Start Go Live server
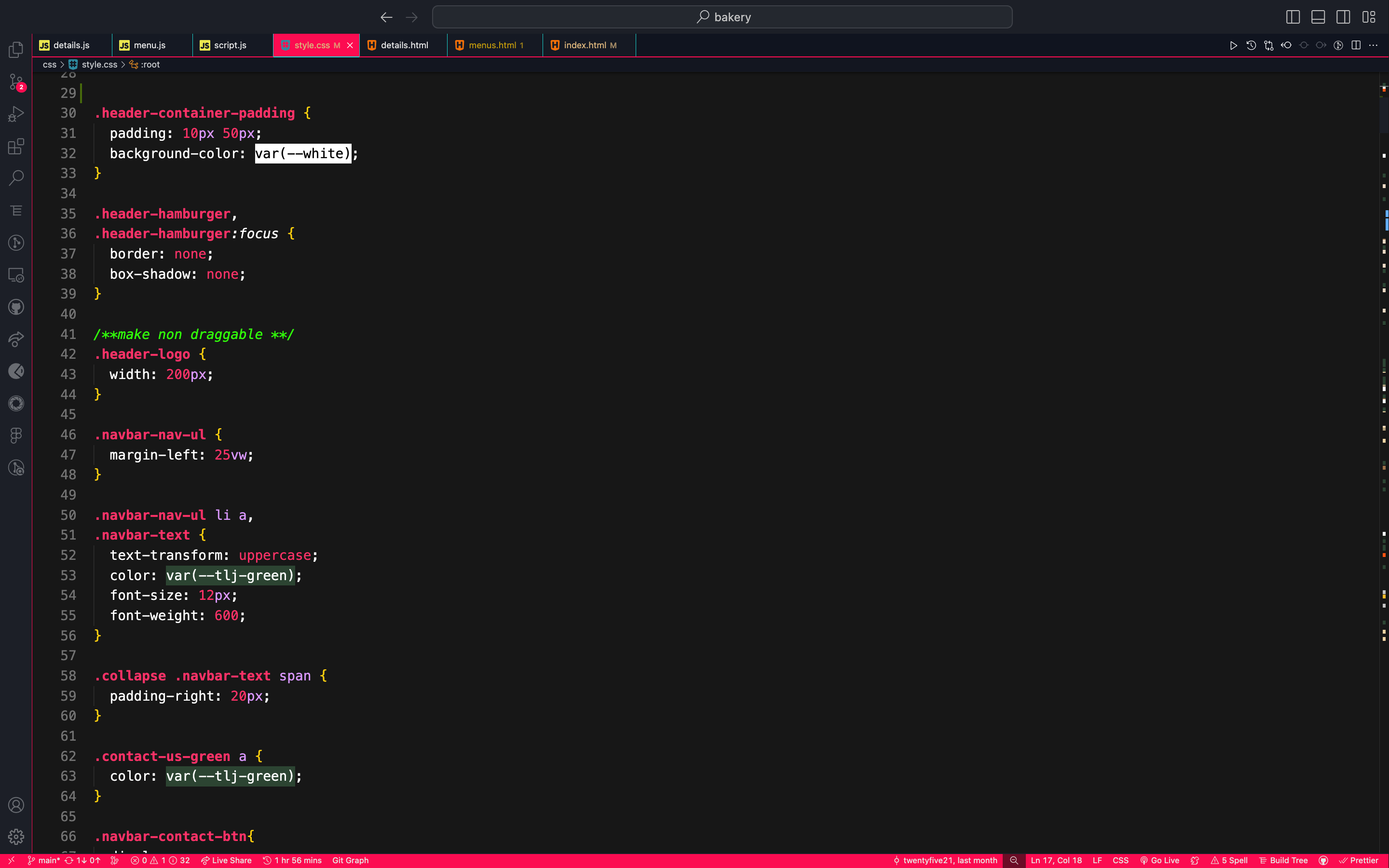Screen dimensions: 1389x868 [x=1159, y=861]
